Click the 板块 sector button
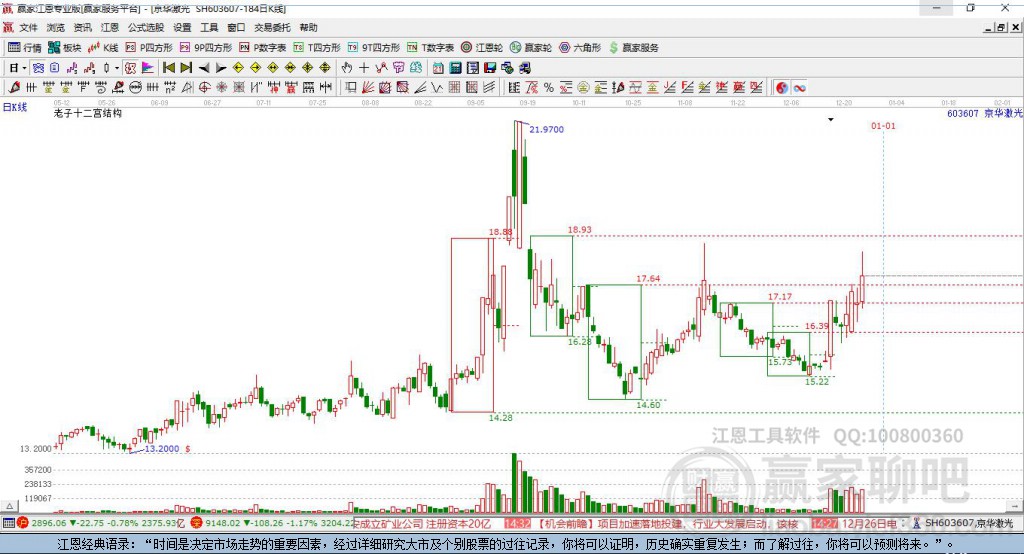Screen dimensions: 1024x554 65,48
